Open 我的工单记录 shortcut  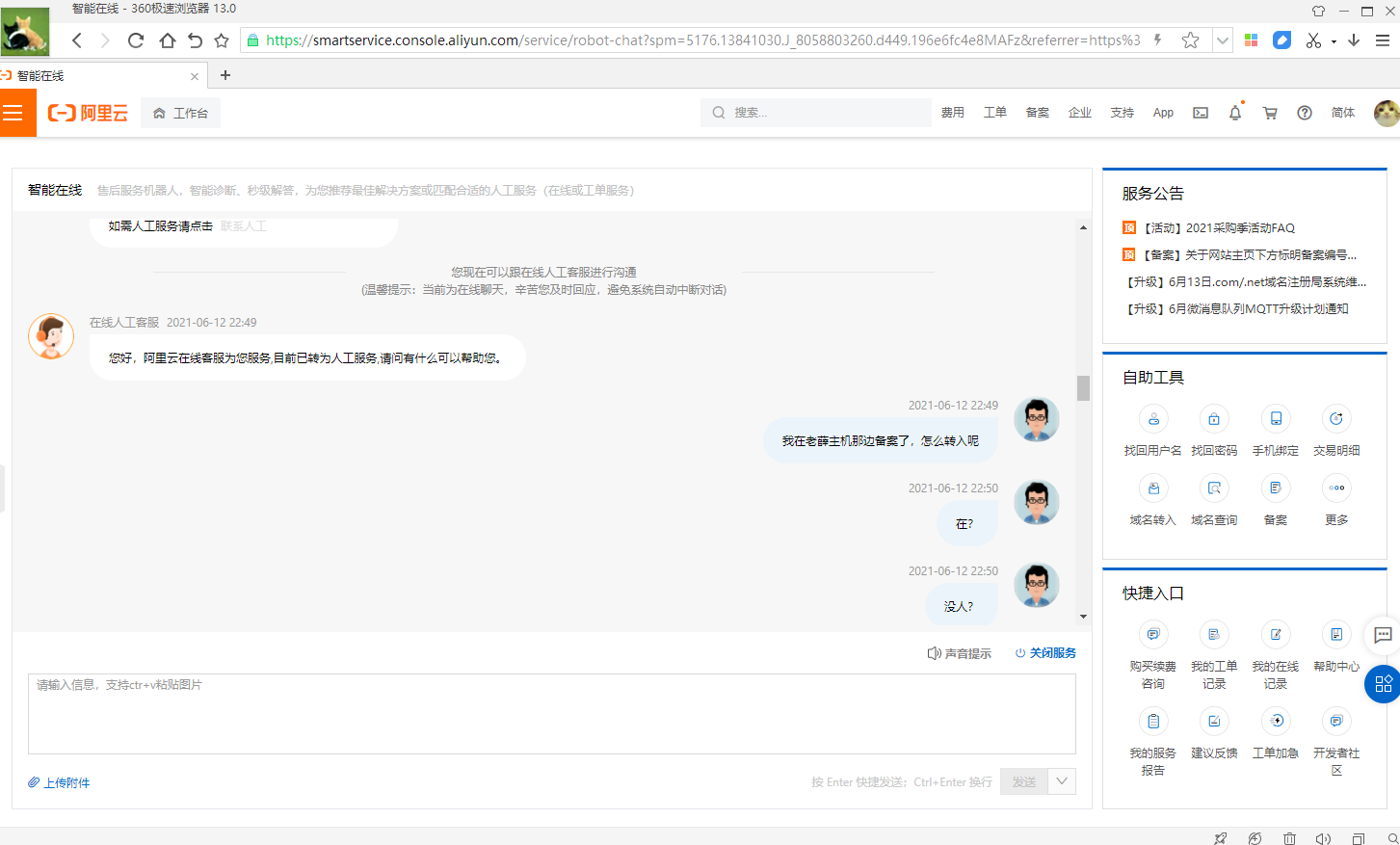(x=1213, y=635)
